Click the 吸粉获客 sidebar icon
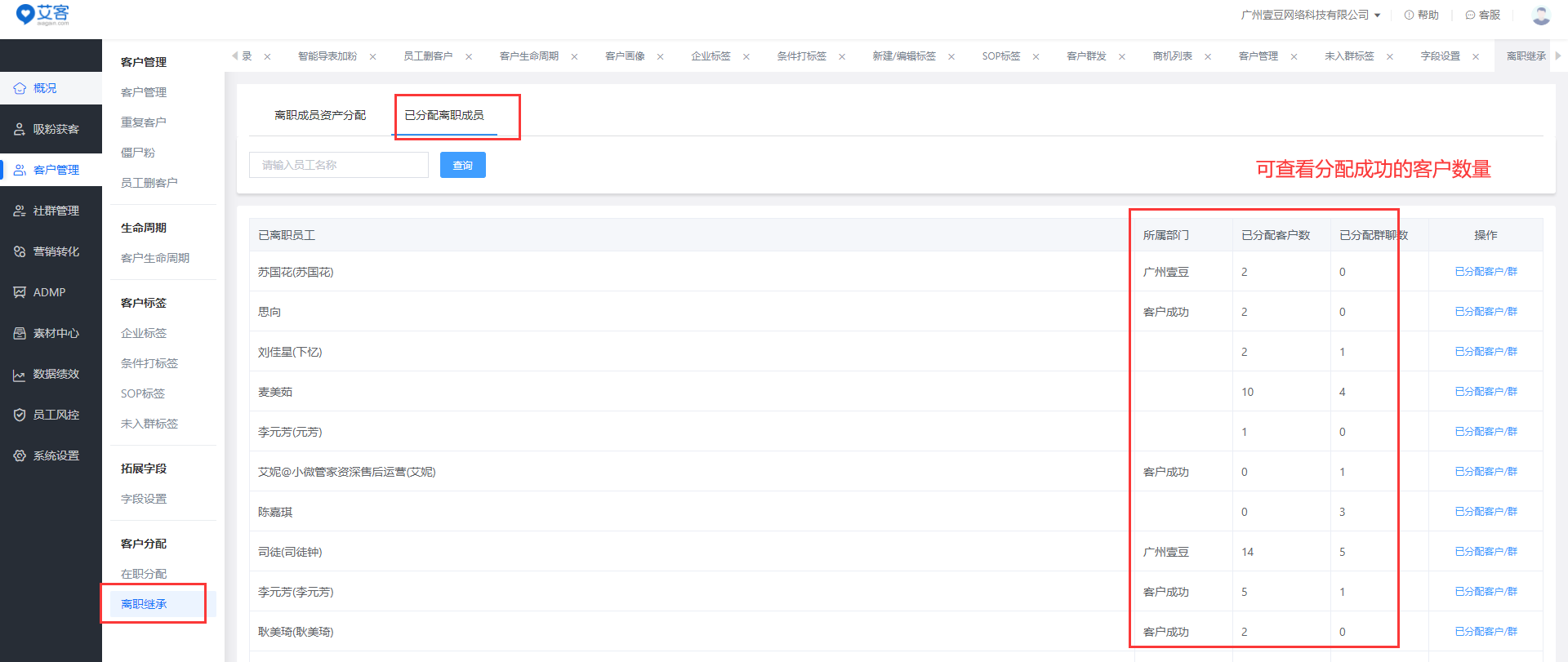 click(20, 129)
